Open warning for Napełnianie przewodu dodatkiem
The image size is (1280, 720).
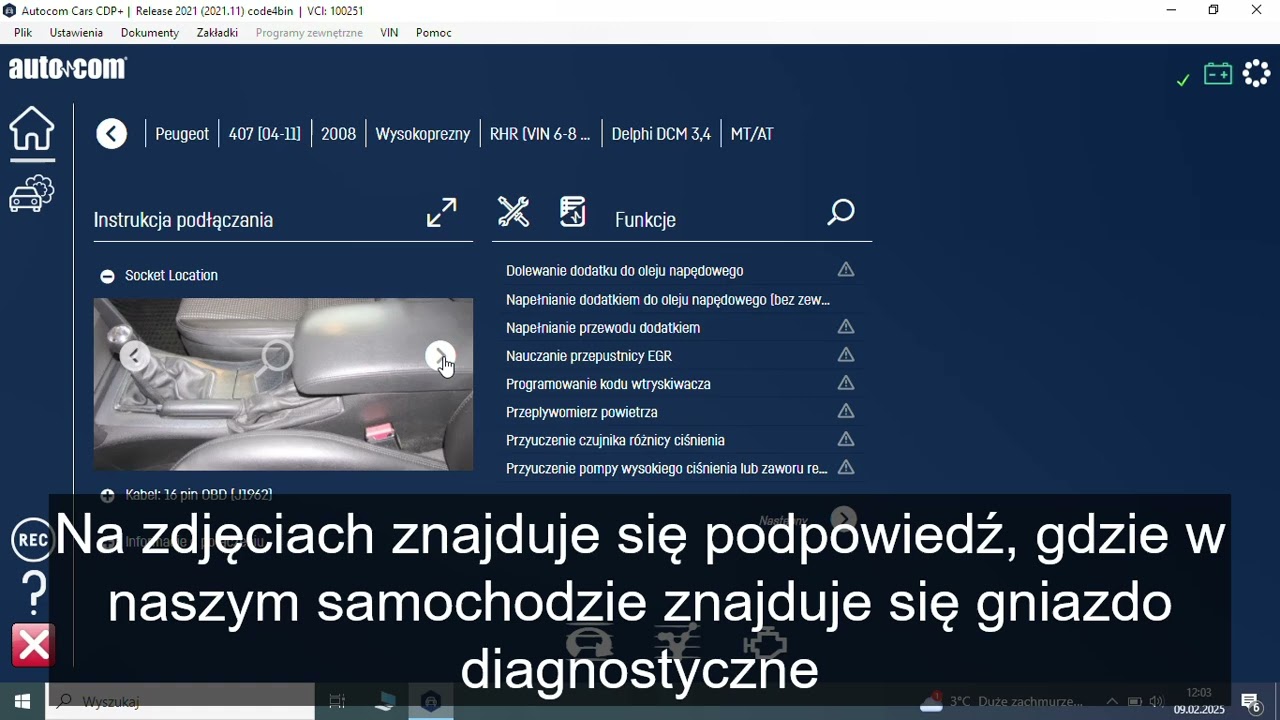point(846,327)
